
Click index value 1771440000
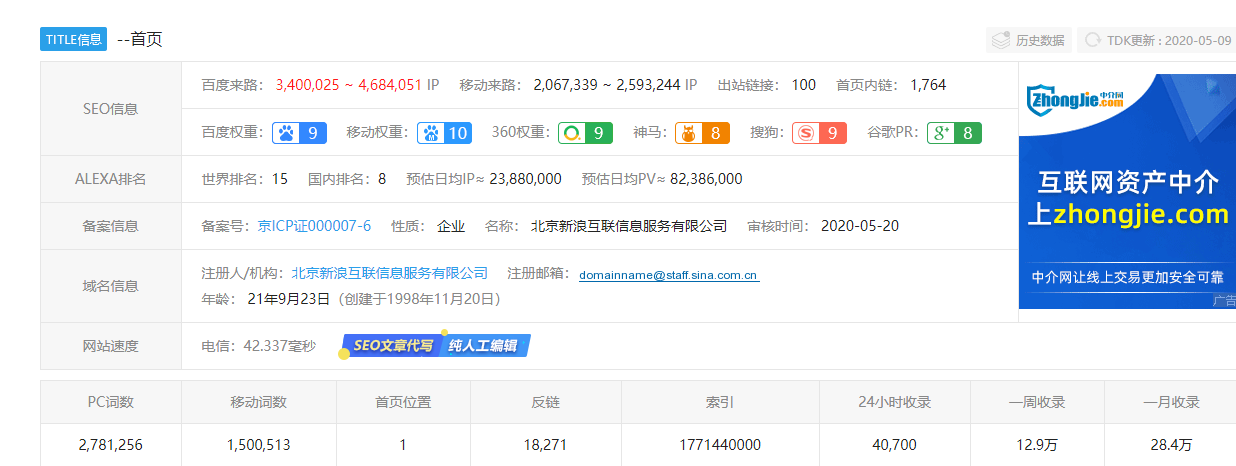tap(720, 445)
